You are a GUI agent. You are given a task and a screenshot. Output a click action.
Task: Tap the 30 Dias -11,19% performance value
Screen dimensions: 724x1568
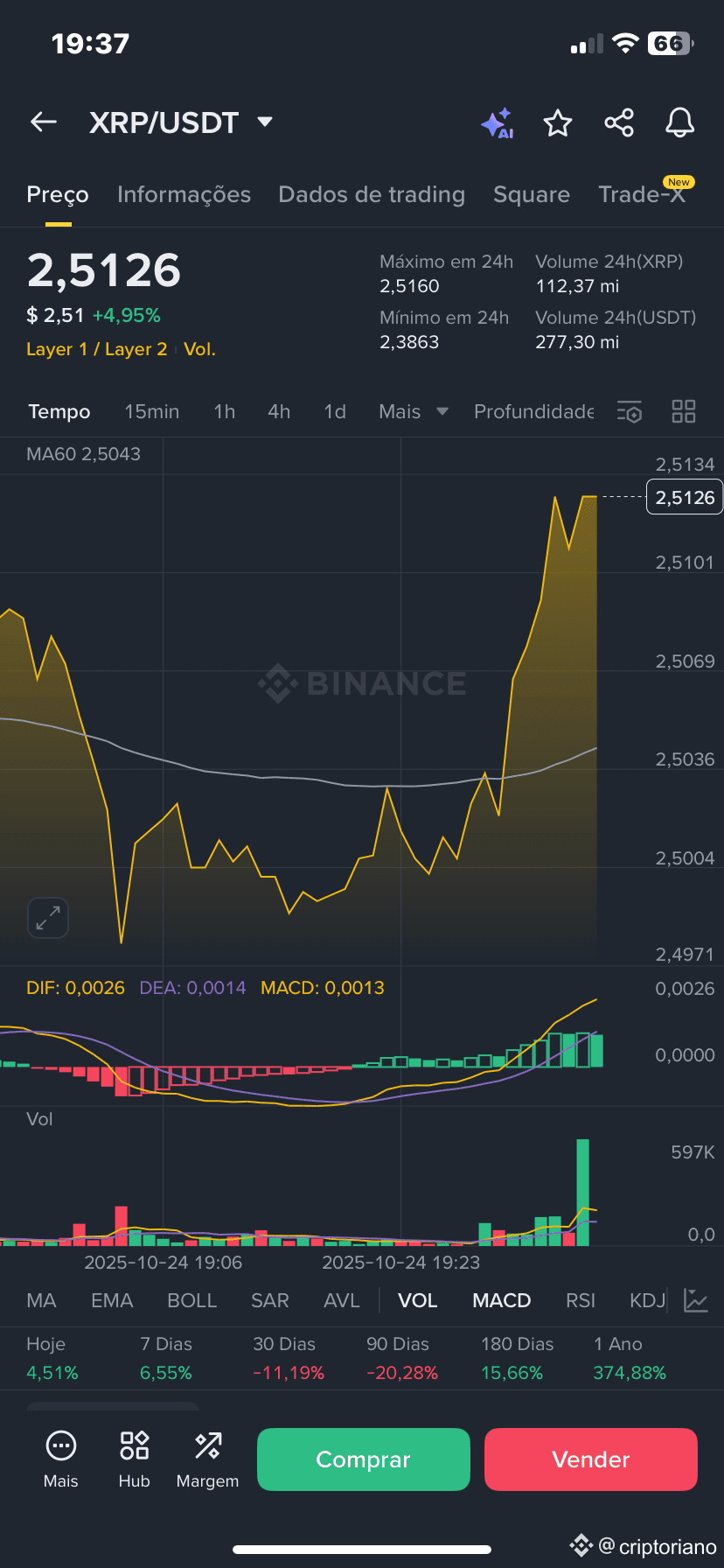pos(289,1373)
